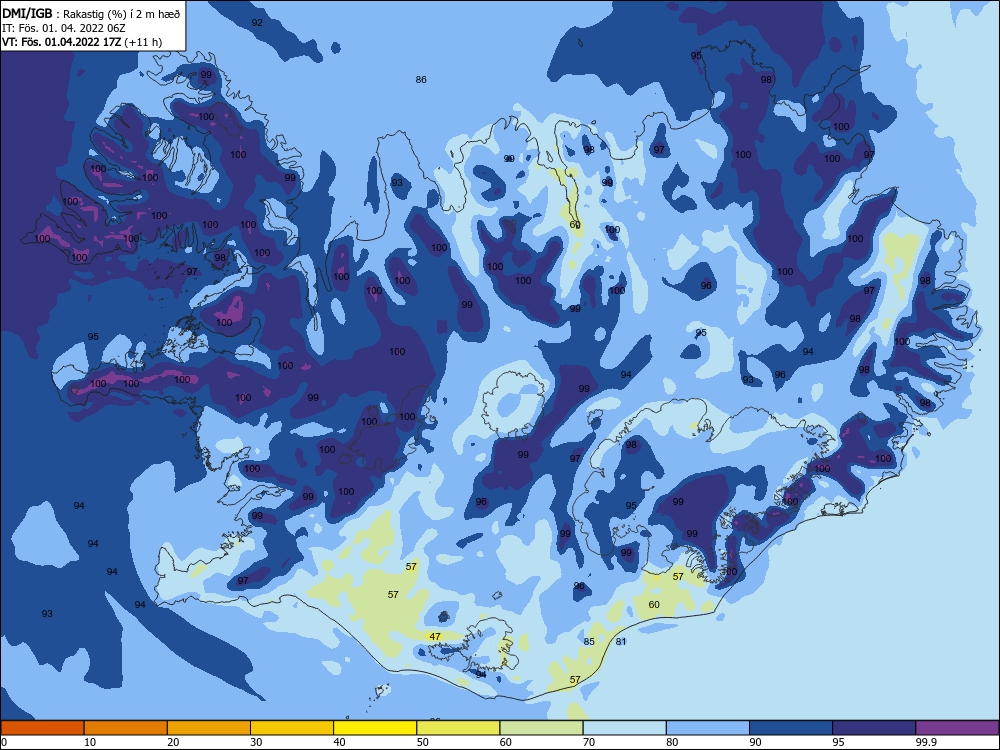
Task: Click the '(+11 h)' forecast offset text
Action: click(143, 43)
